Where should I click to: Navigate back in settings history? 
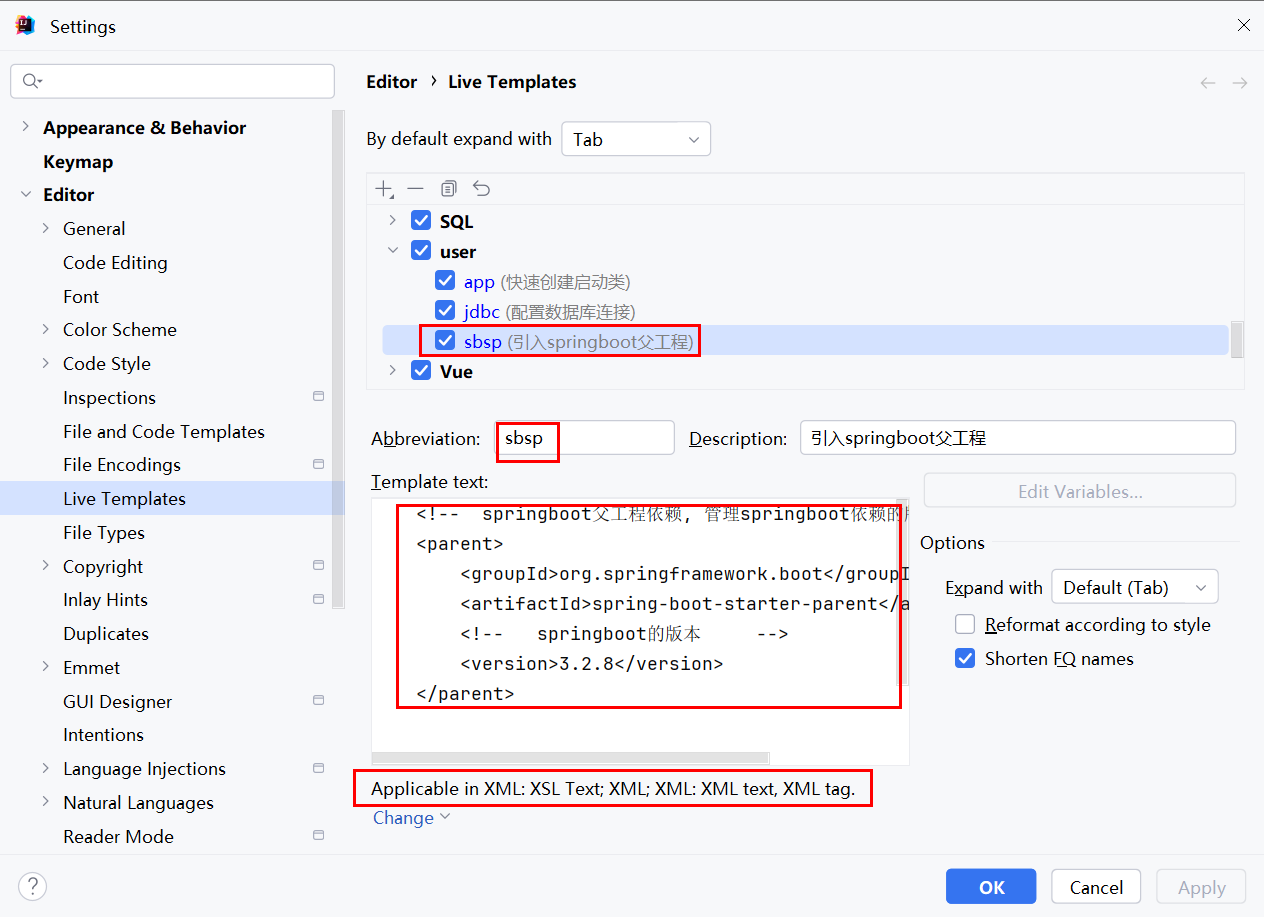pos(1208,83)
